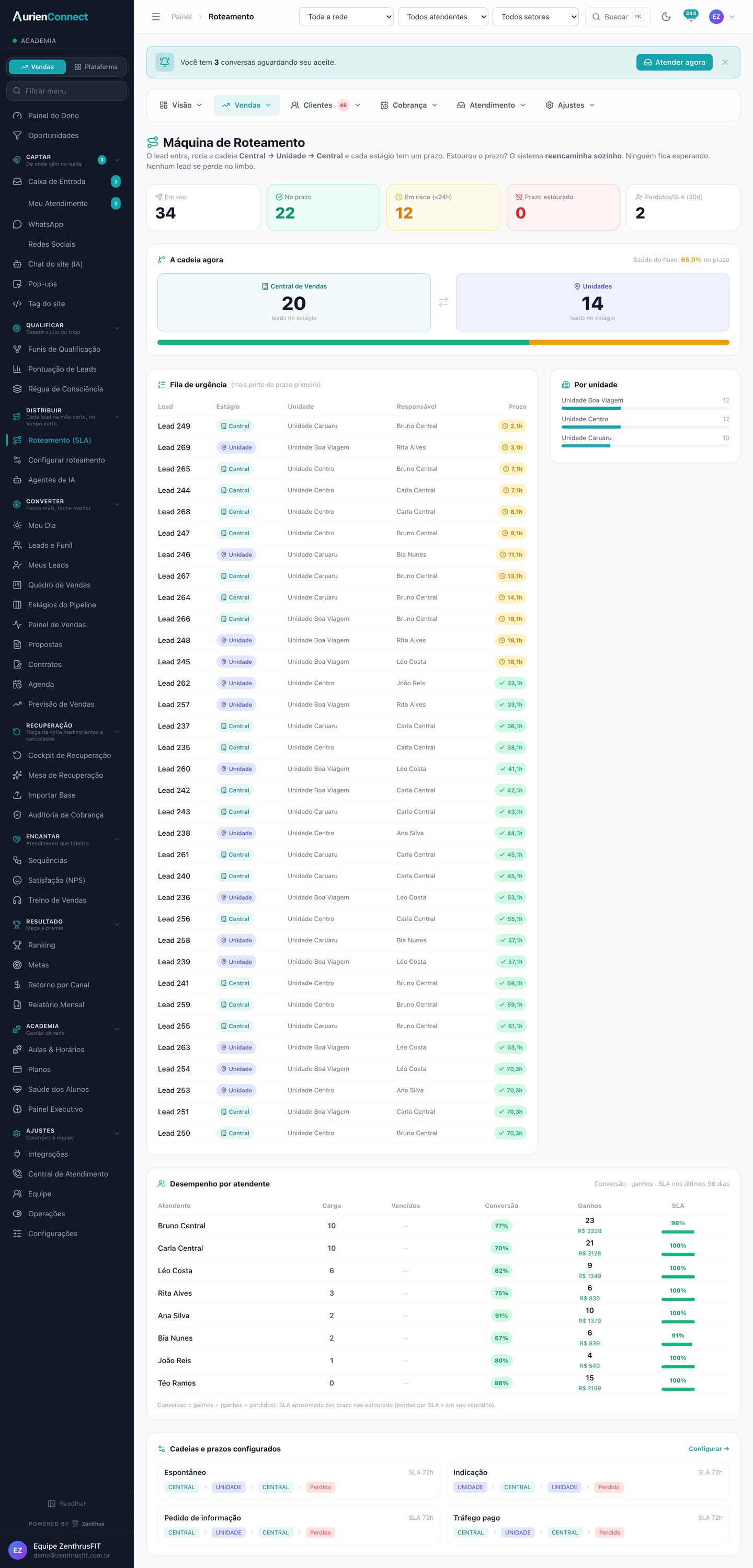Focus the Filtrar menu search field
The height and width of the screenshot is (1568, 753).
[x=67, y=91]
